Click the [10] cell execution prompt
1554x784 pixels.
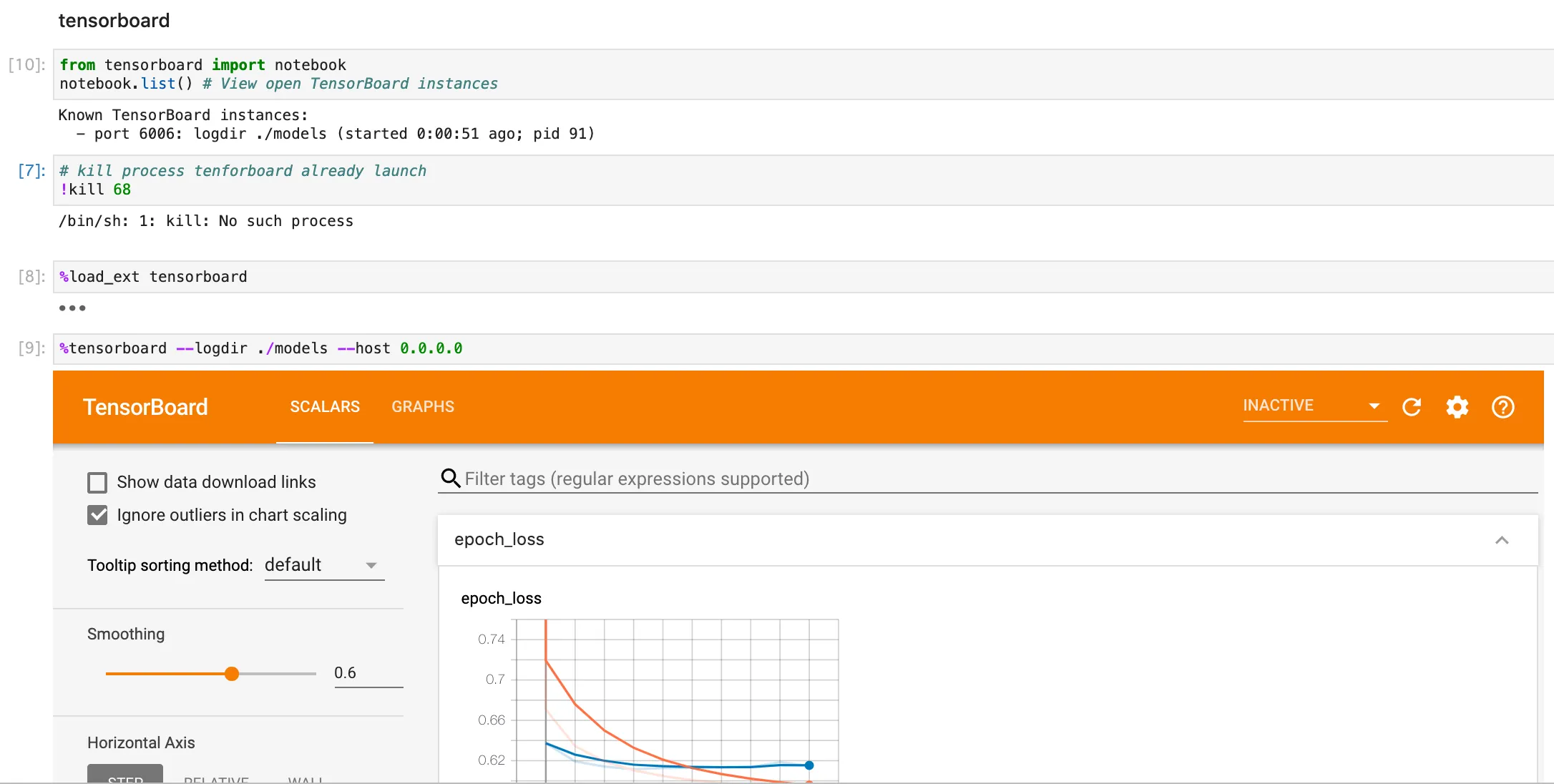[x=27, y=64]
